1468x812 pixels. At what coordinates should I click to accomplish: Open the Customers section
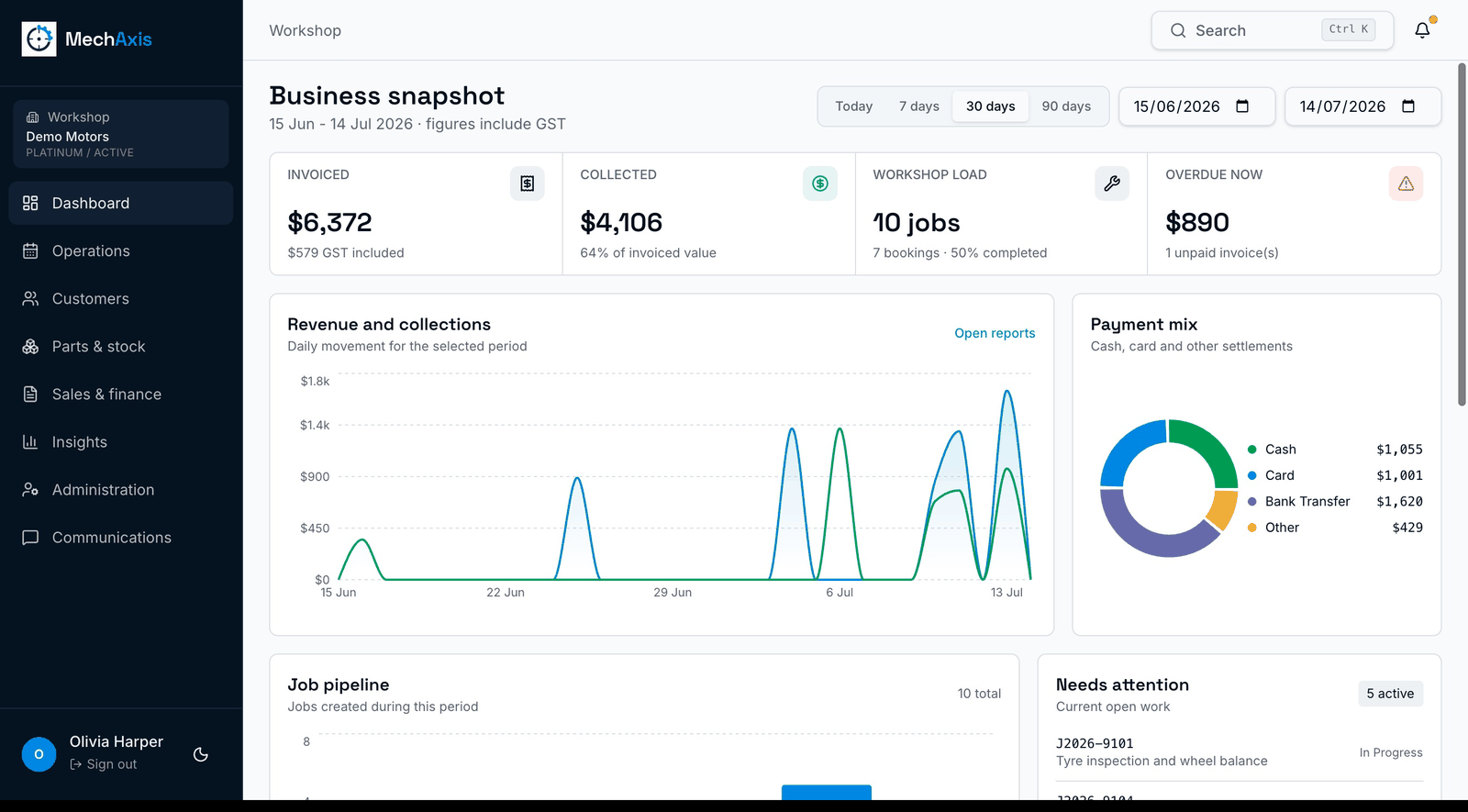(121, 298)
